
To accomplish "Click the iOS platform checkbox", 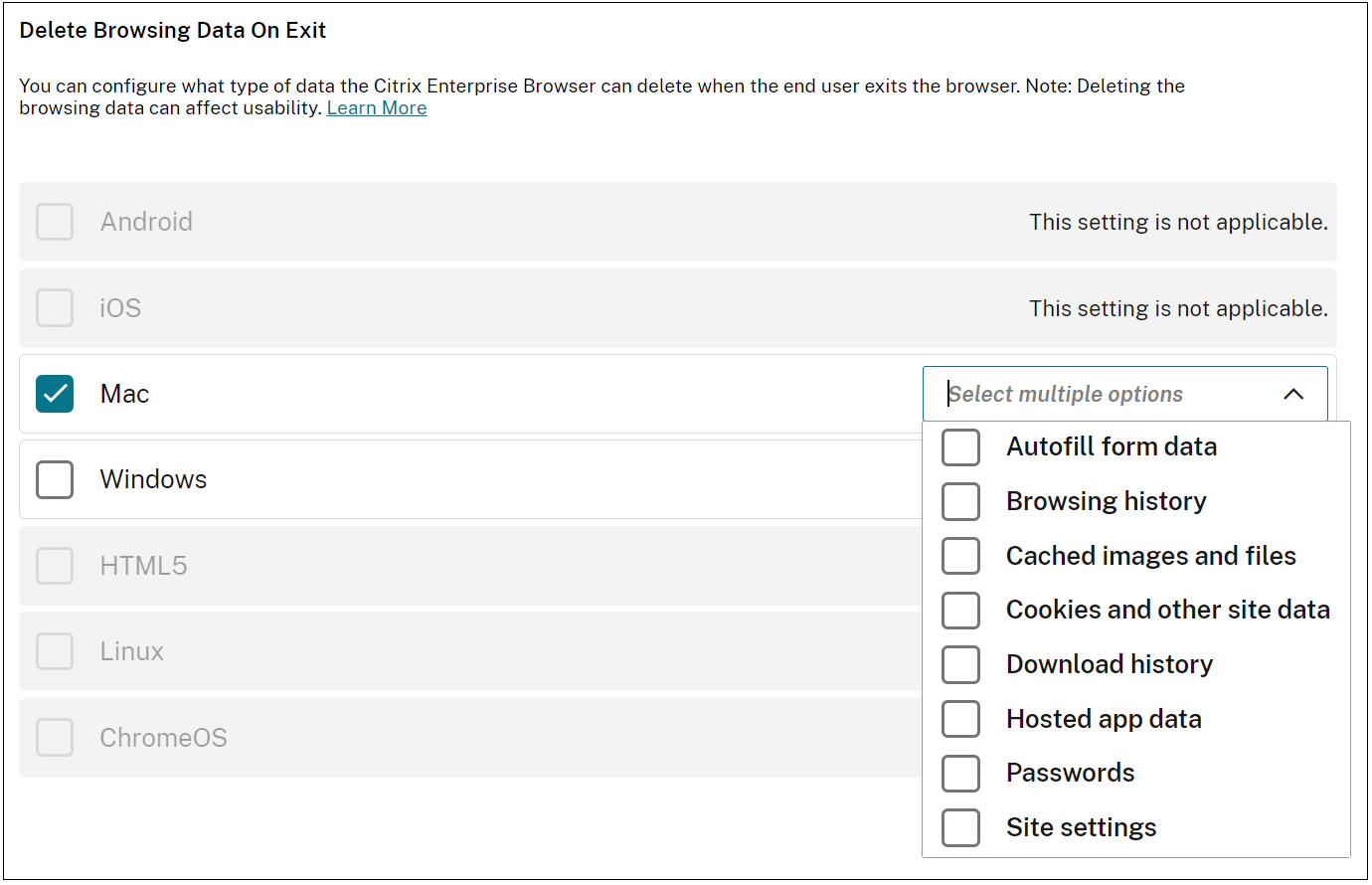I will click(x=55, y=308).
